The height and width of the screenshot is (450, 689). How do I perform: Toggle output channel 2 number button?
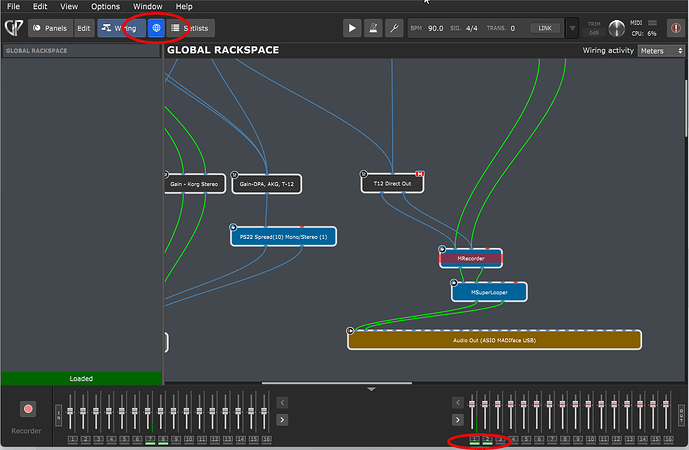pyautogui.click(x=487, y=439)
